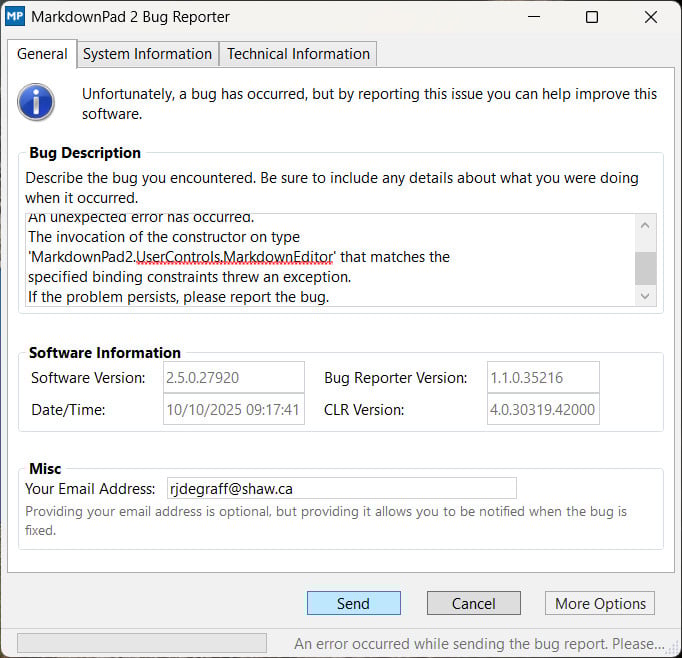
Task: Open the Technical Information tab
Action: click(298, 54)
